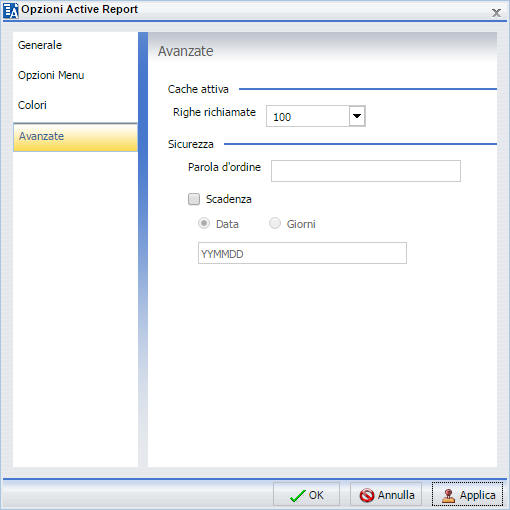
Task: Confirm with the OK button
Action: click(x=306, y=495)
